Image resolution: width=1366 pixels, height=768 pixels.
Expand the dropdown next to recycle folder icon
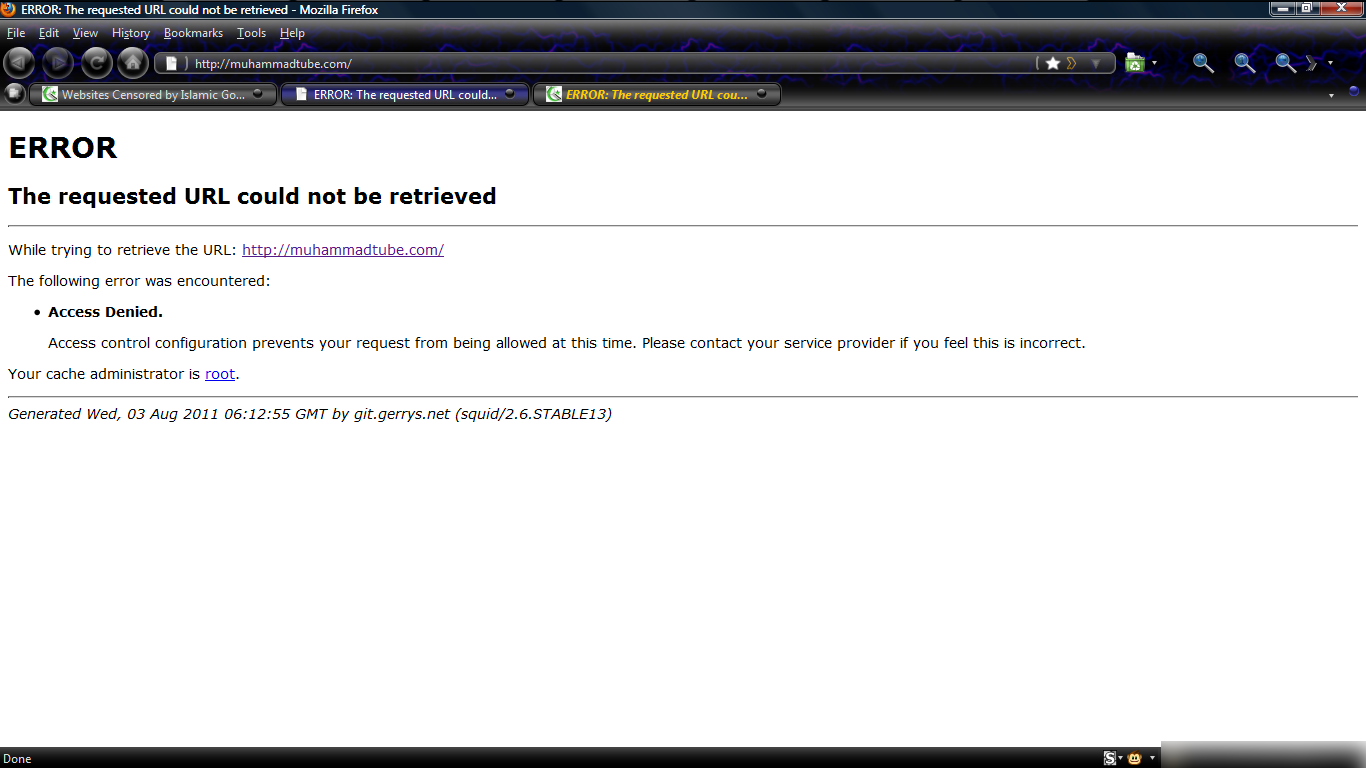(1154, 63)
